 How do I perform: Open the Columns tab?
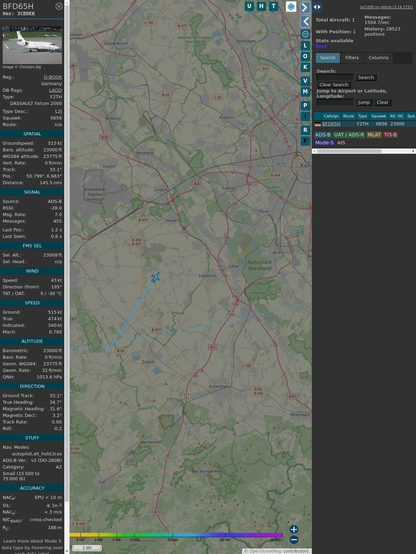(379, 58)
